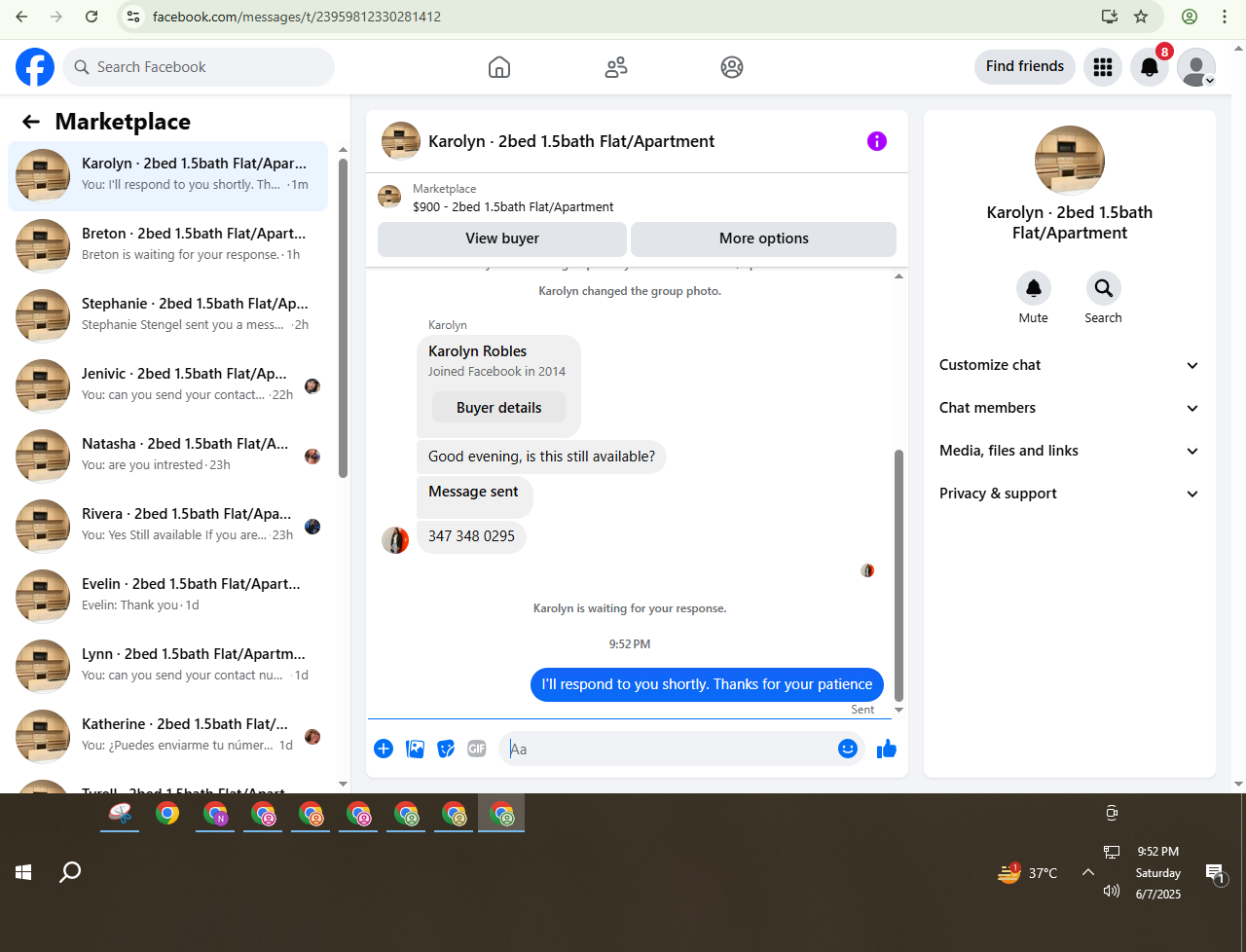Click the 347 348 0295 message bubble
This screenshot has height=952, width=1246.
click(x=471, y=536)
